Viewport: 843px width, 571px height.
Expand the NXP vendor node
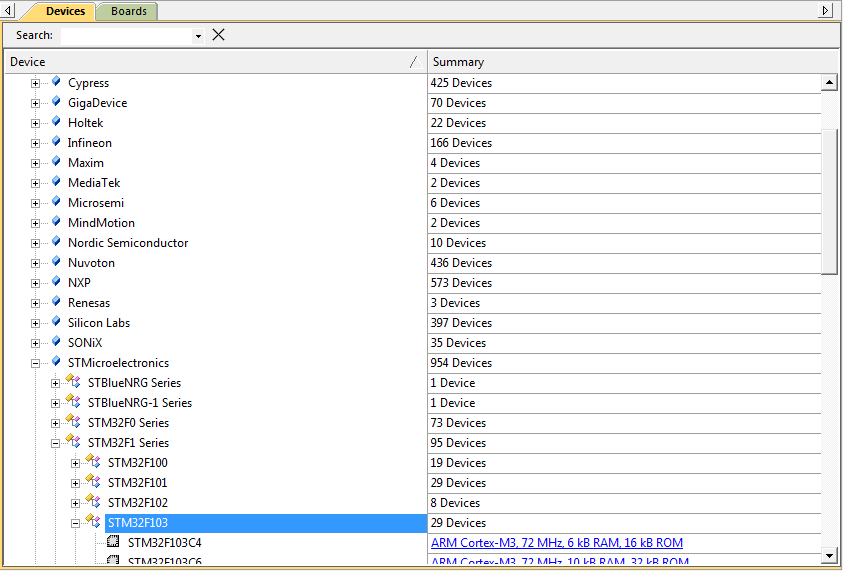click(x=35, y=283)
